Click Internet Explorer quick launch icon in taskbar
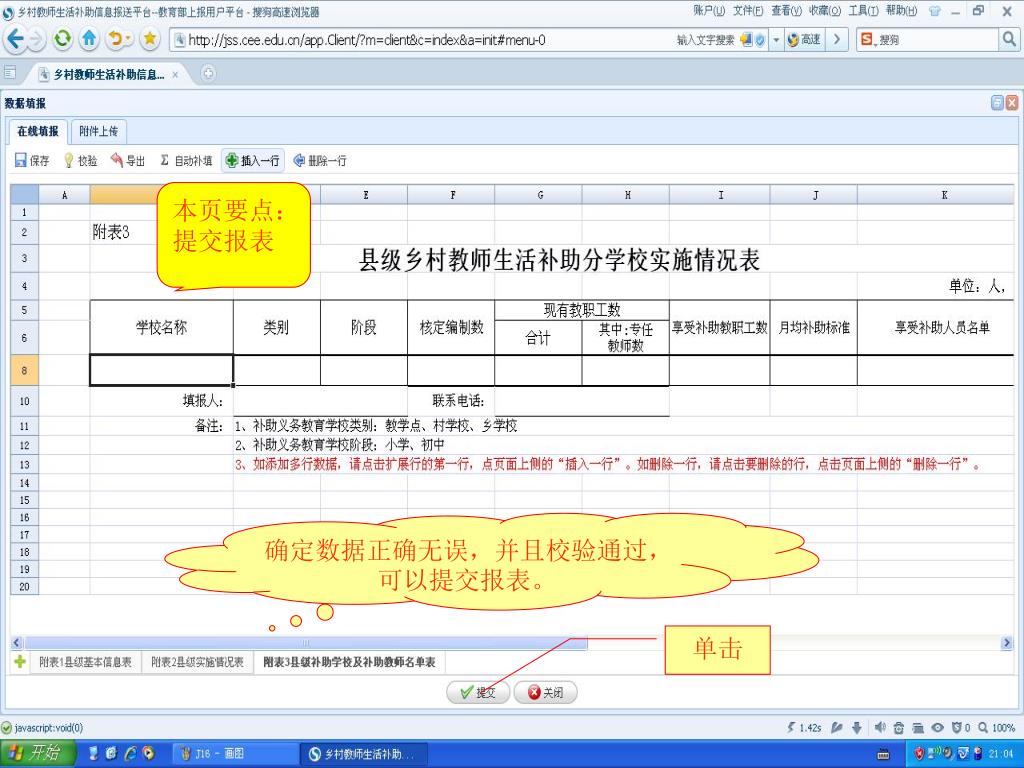This screenshot has width=1024, height=768. (x=131, y=753)
